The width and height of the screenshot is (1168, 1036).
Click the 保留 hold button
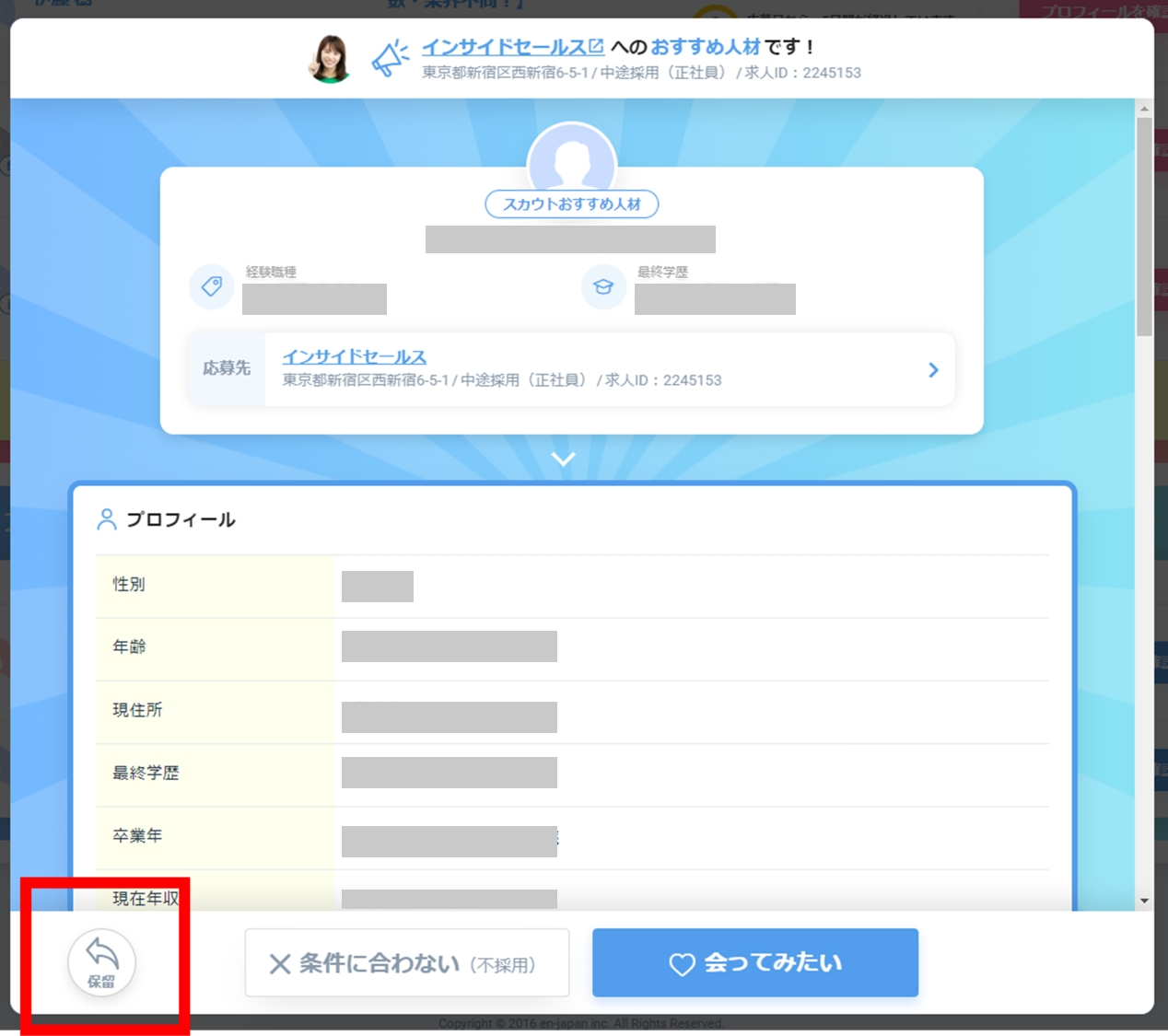[101, 962]
